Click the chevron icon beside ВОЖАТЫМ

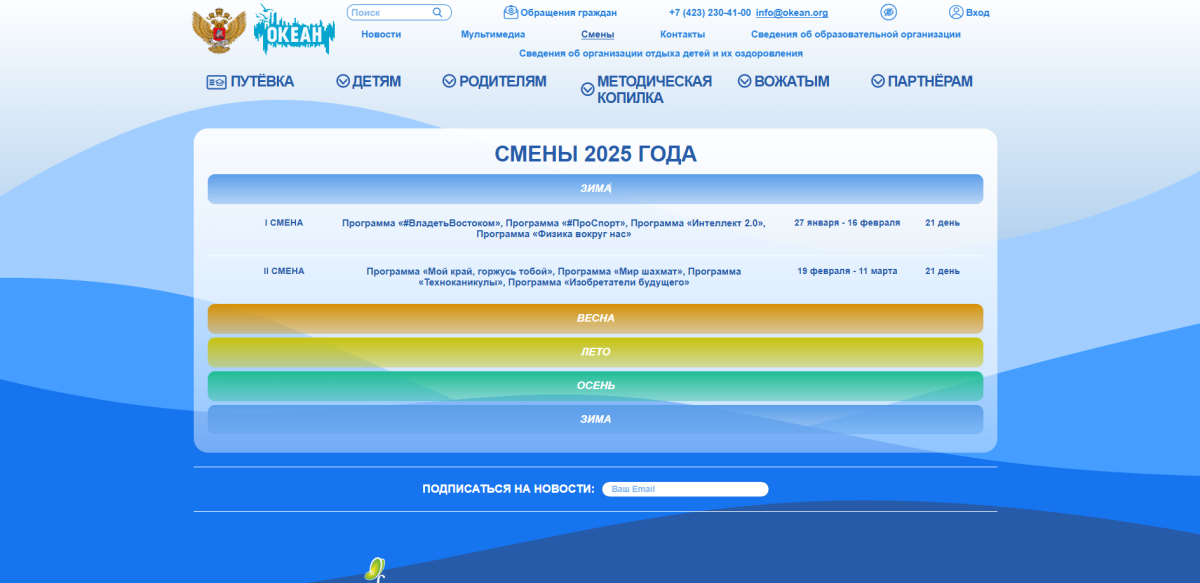tap(744, 82)
